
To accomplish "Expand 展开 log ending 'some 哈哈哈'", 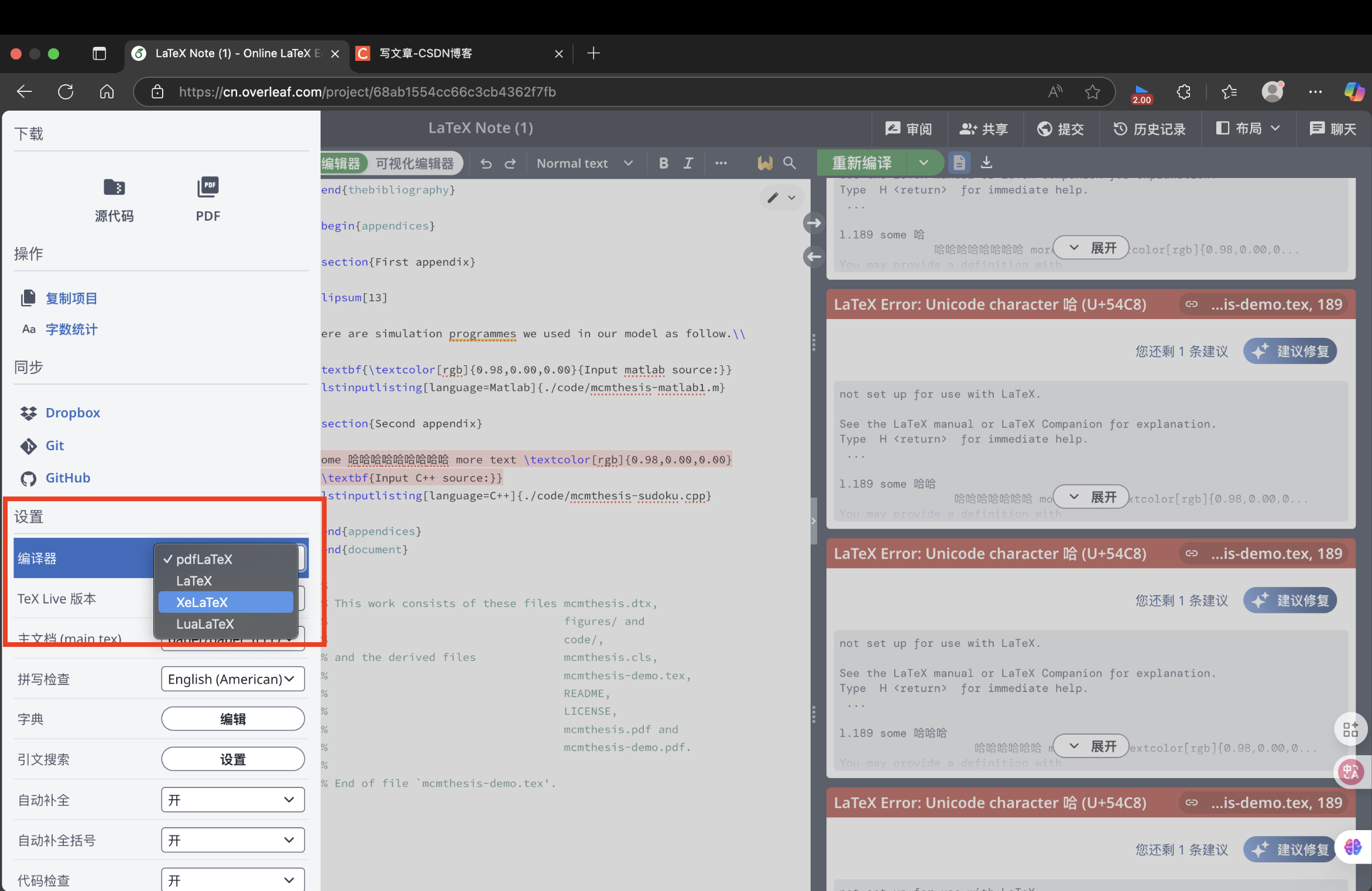I will [1091, 746].
